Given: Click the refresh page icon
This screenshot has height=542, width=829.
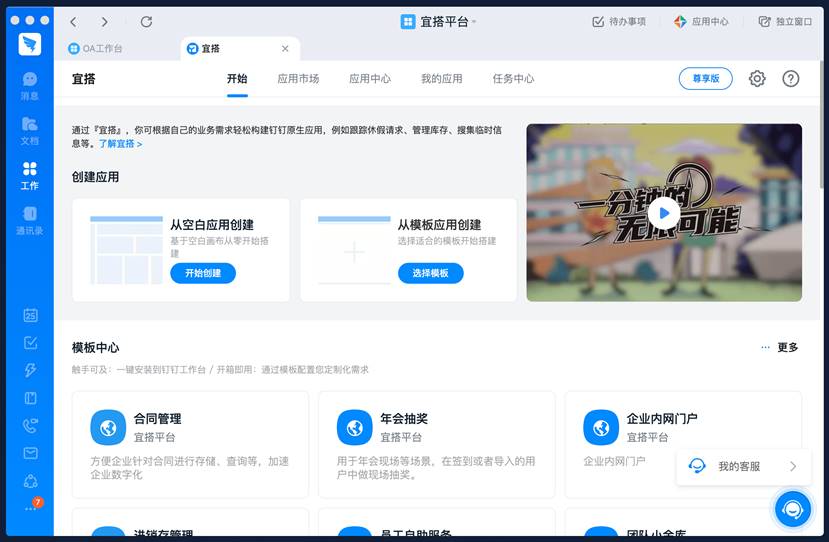Looking at the screenshot, I should [146, 21].
